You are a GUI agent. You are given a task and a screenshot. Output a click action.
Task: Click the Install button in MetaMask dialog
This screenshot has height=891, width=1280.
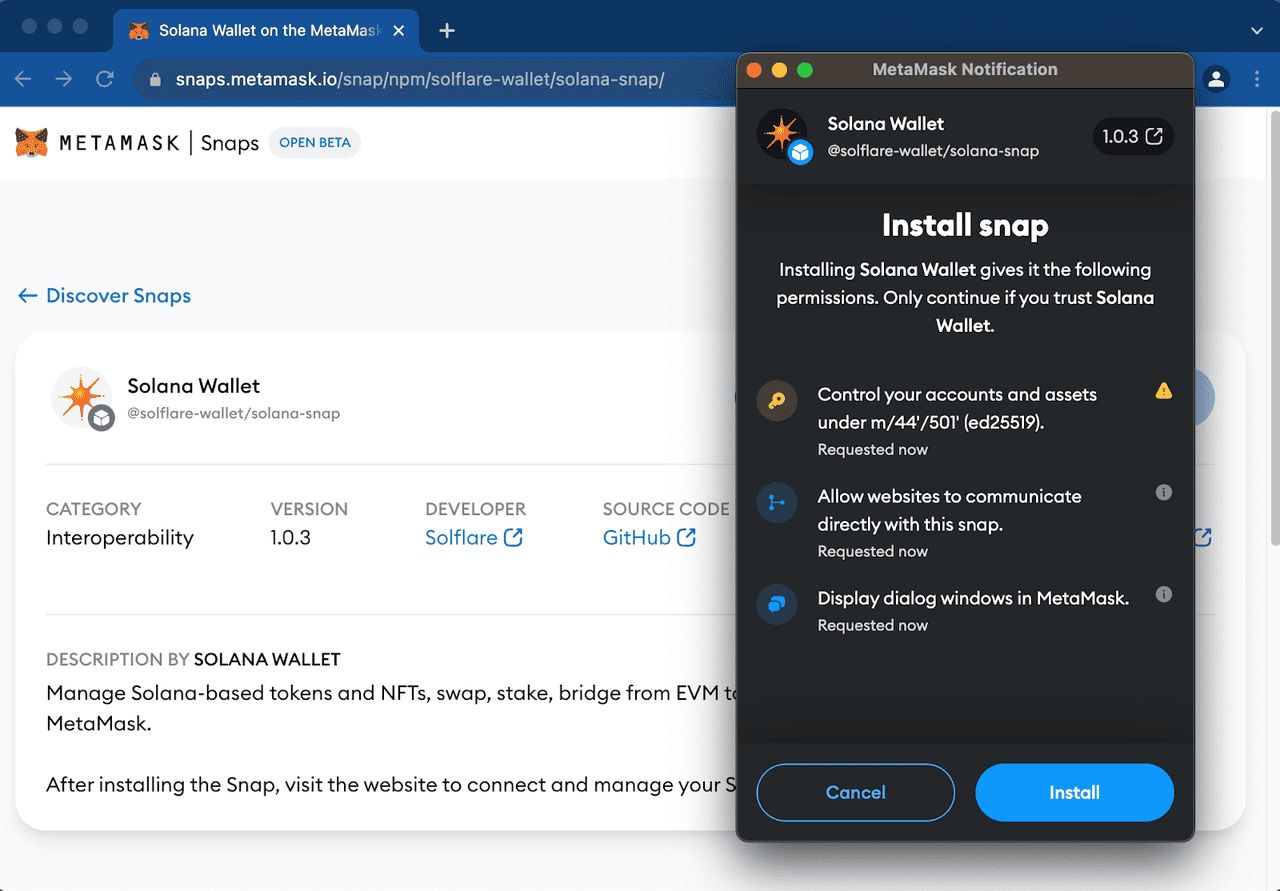click(1074, 793)
